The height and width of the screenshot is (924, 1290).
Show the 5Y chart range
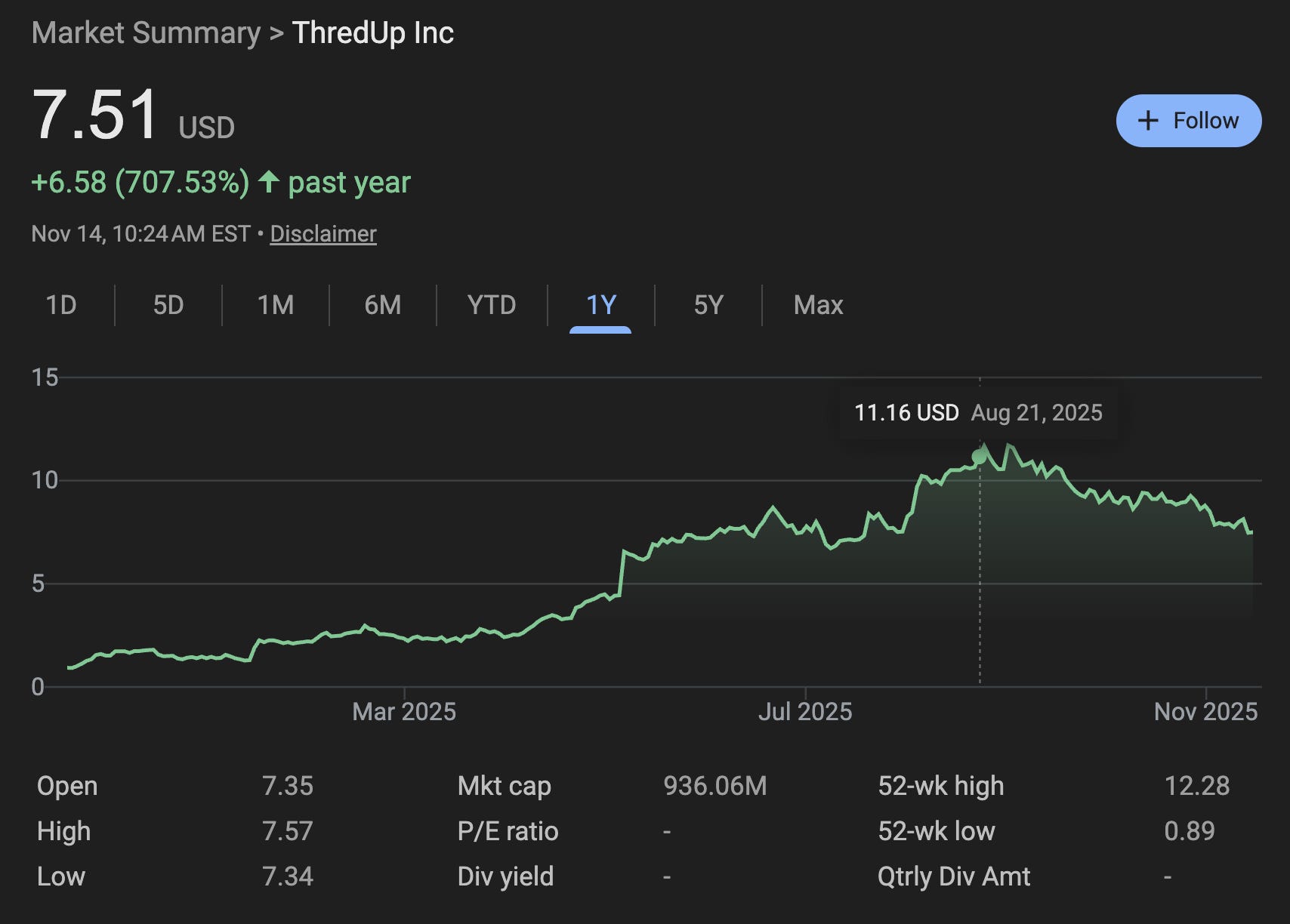[708, 305]
